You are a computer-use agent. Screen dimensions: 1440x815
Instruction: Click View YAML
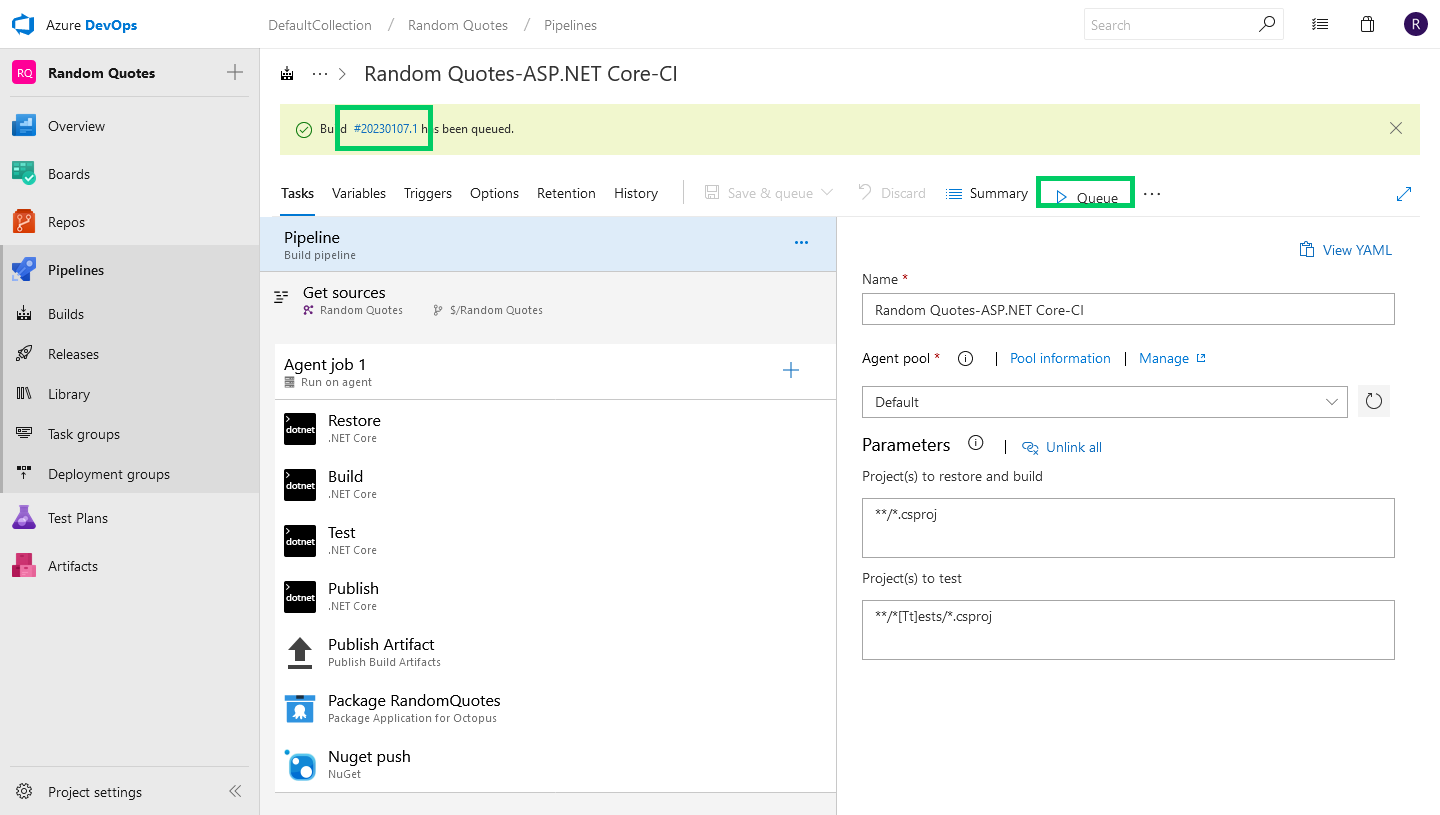pos(1345,250)
